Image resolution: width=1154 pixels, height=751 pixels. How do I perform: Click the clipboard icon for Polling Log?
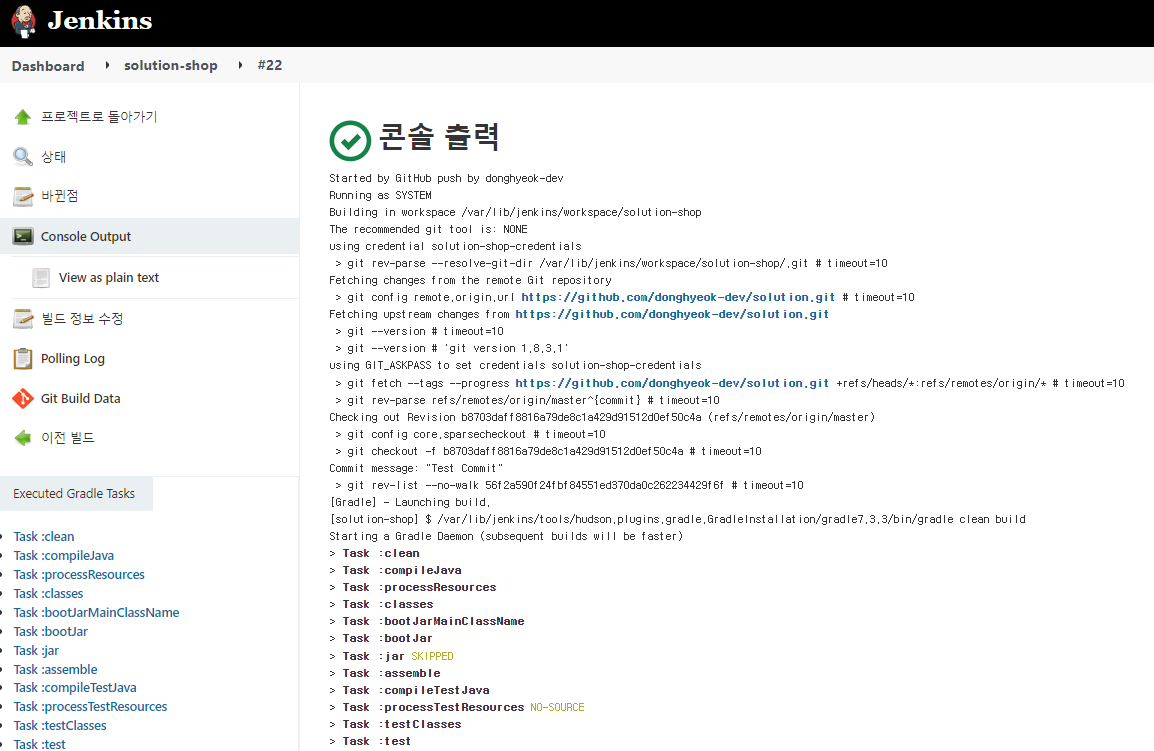(23, 359)
